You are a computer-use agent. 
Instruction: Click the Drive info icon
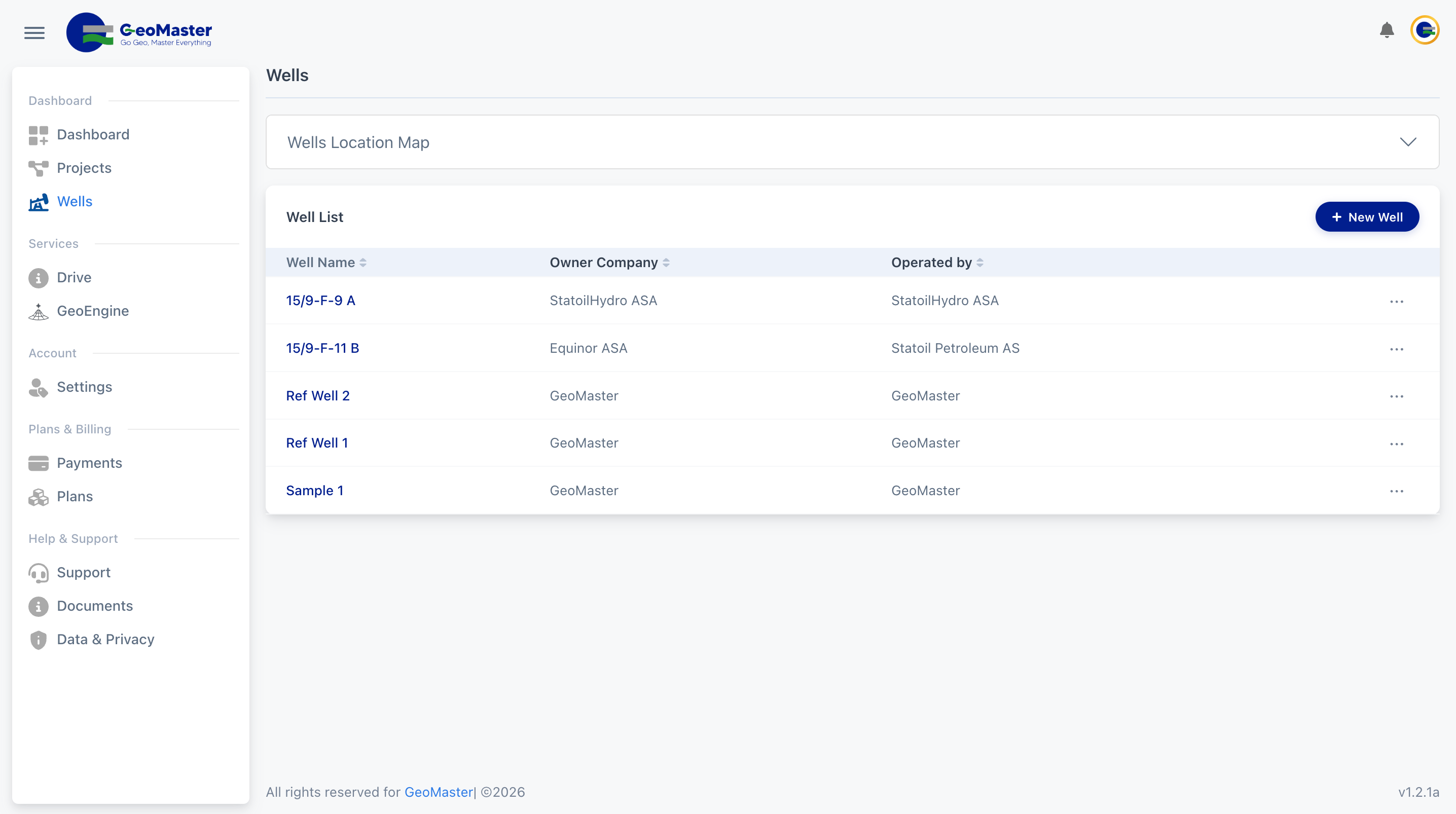[x=39, y=278]
